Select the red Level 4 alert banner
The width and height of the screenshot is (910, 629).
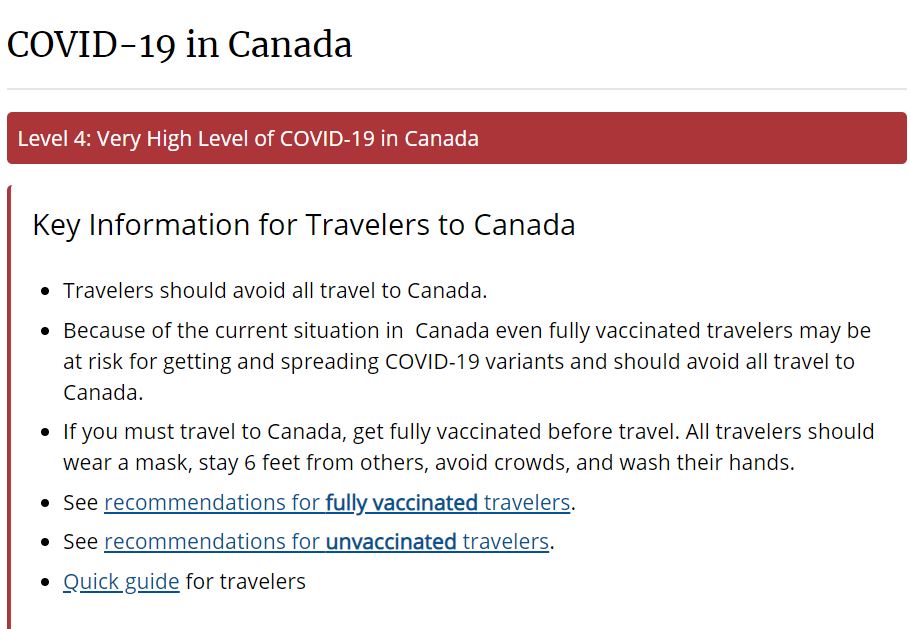456,138
